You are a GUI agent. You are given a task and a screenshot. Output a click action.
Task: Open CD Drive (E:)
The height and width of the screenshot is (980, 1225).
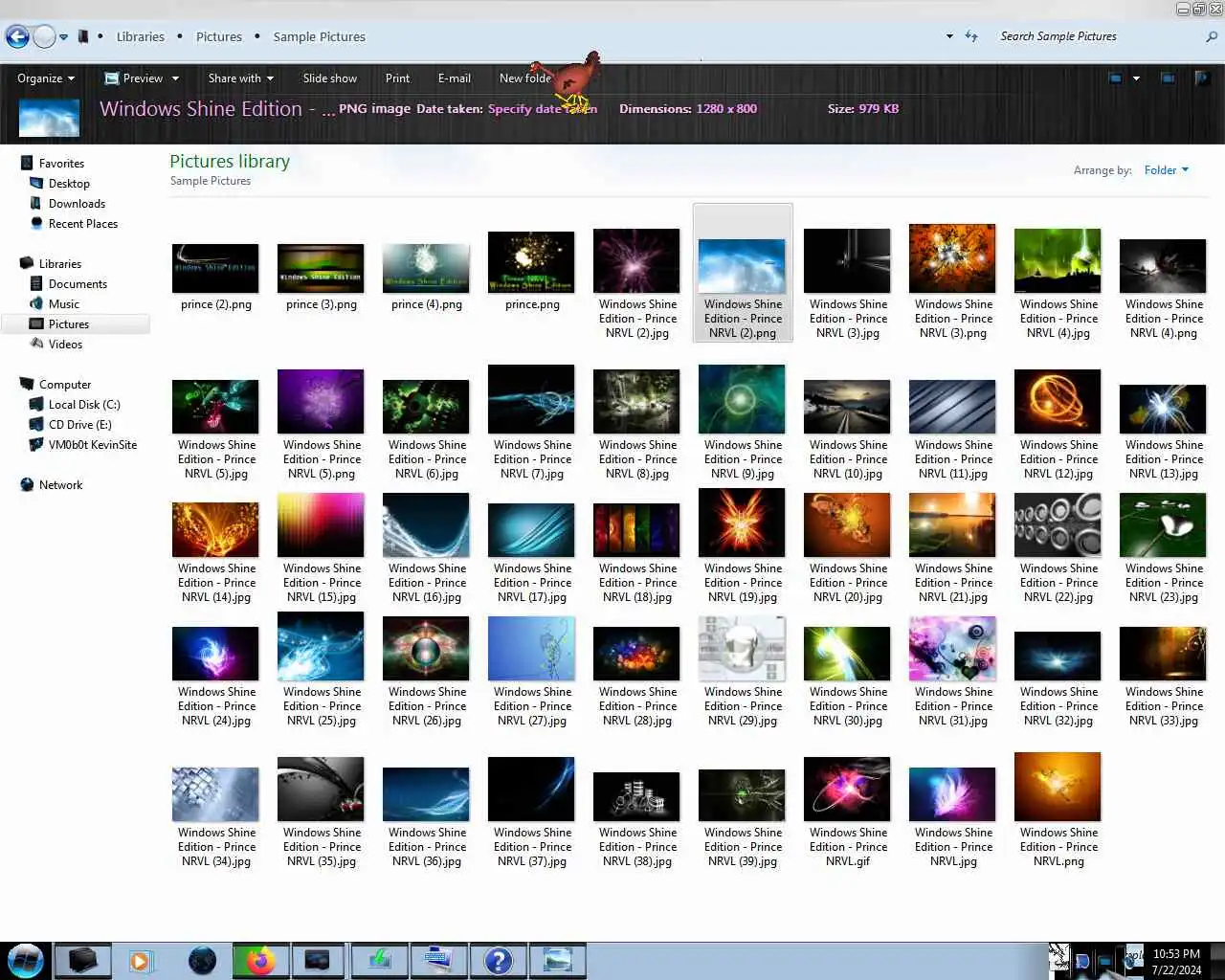(x=79, y=425)
